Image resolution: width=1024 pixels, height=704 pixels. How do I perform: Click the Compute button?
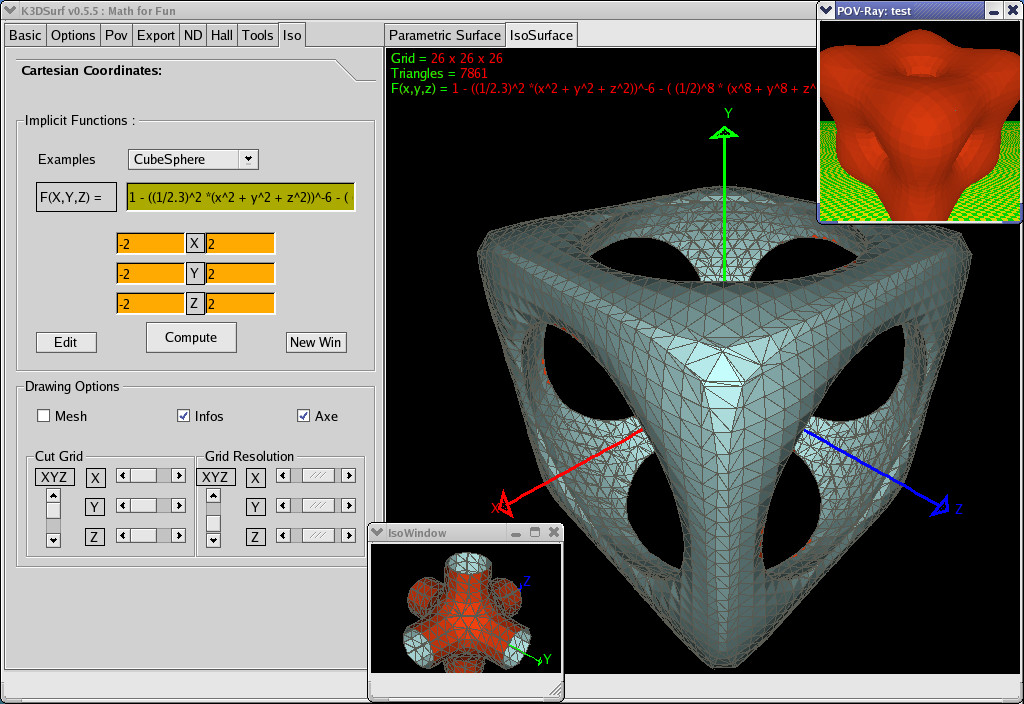191,338
